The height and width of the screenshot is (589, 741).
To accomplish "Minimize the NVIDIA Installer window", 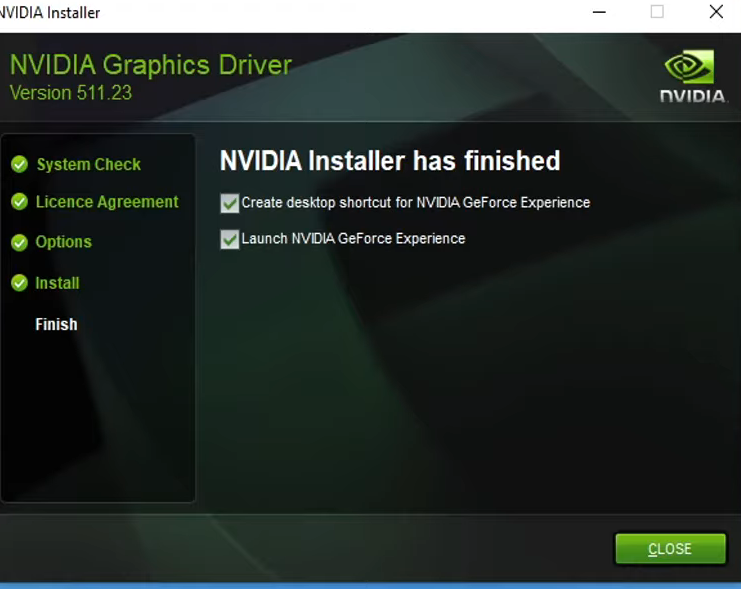I will coord(599,12).
